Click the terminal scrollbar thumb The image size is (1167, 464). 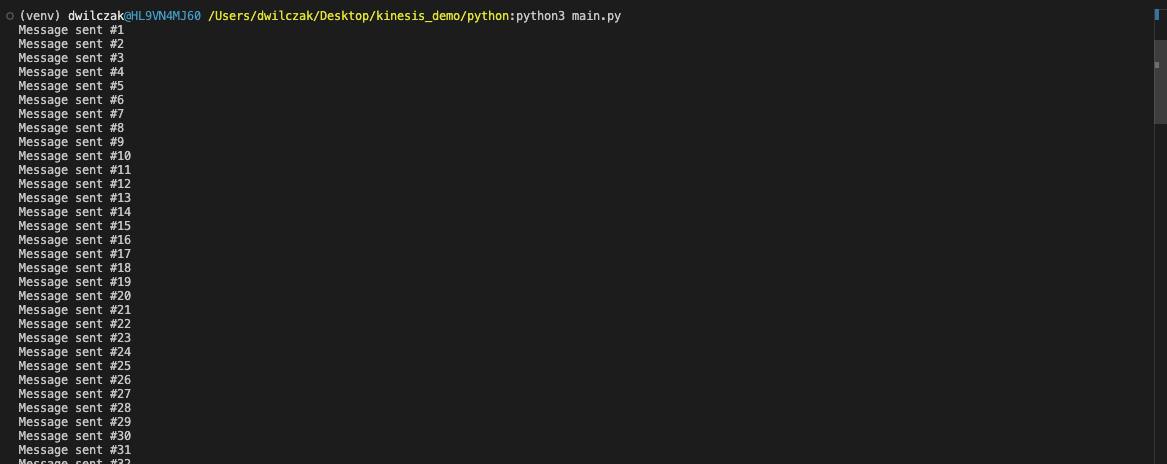[x=1160, y=82]
